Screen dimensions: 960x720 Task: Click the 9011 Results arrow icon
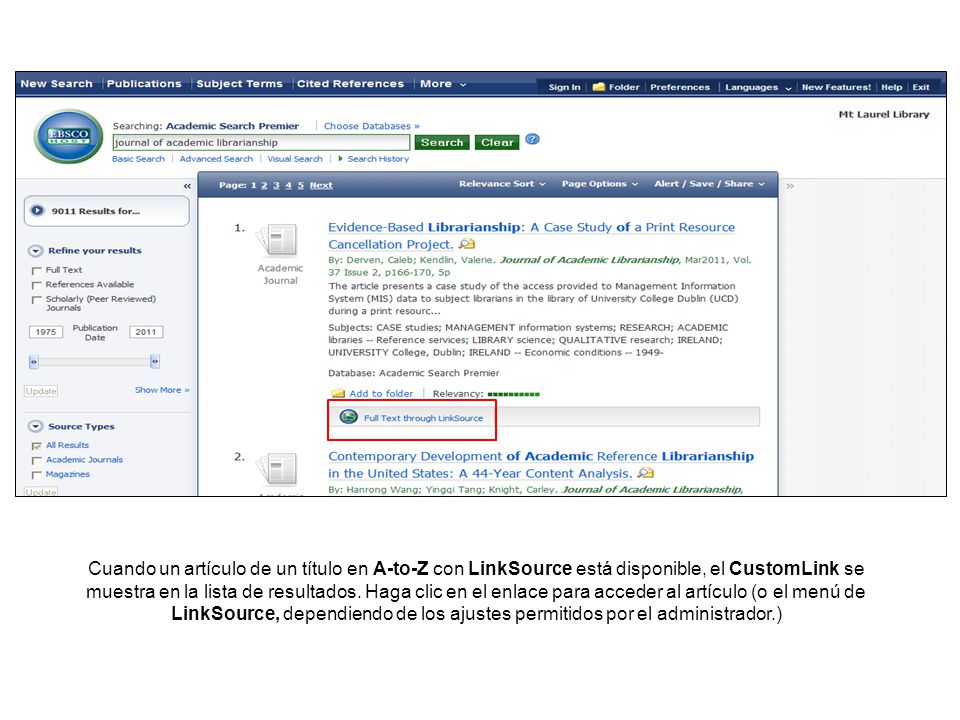pos(37,211)
